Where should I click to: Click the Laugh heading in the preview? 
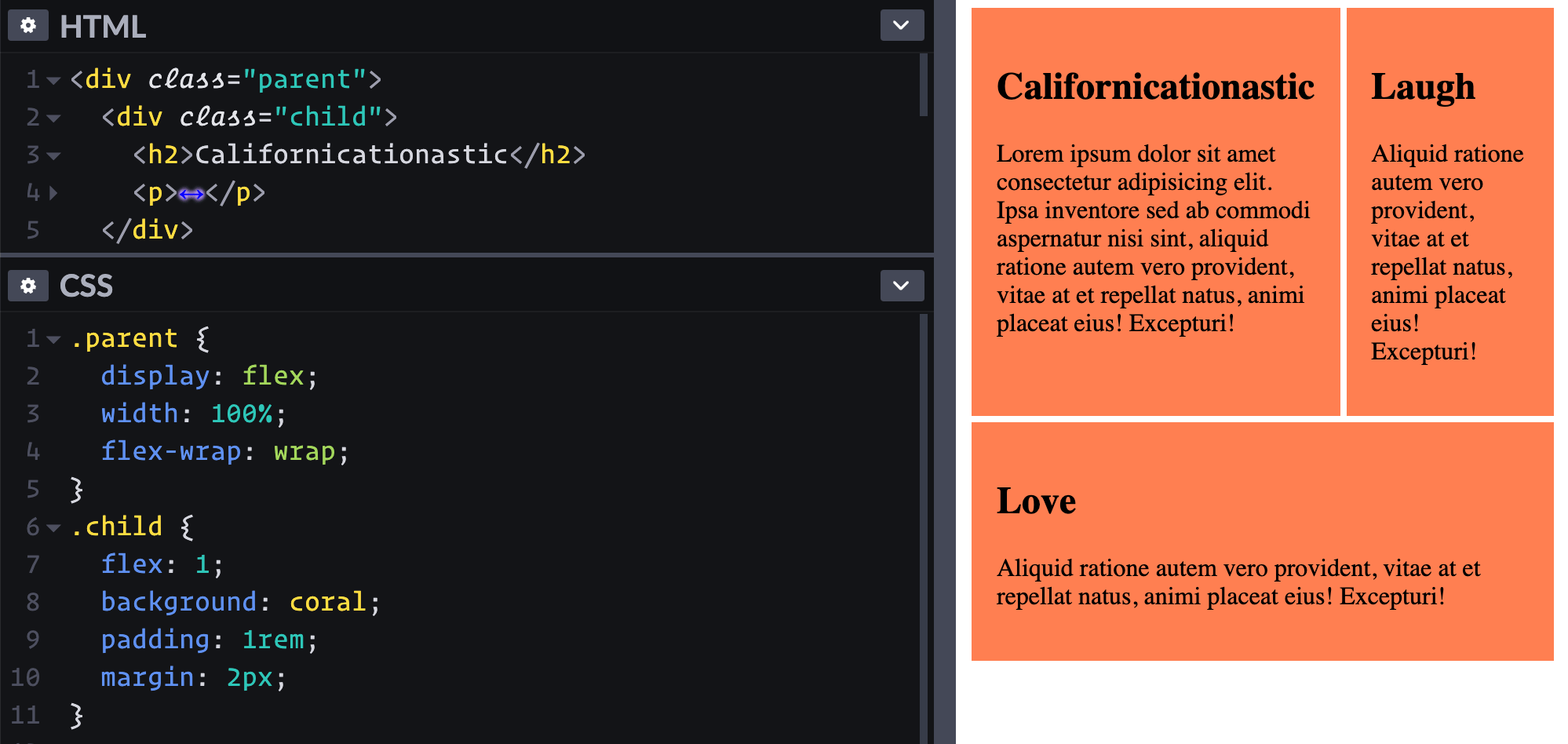1423,86
